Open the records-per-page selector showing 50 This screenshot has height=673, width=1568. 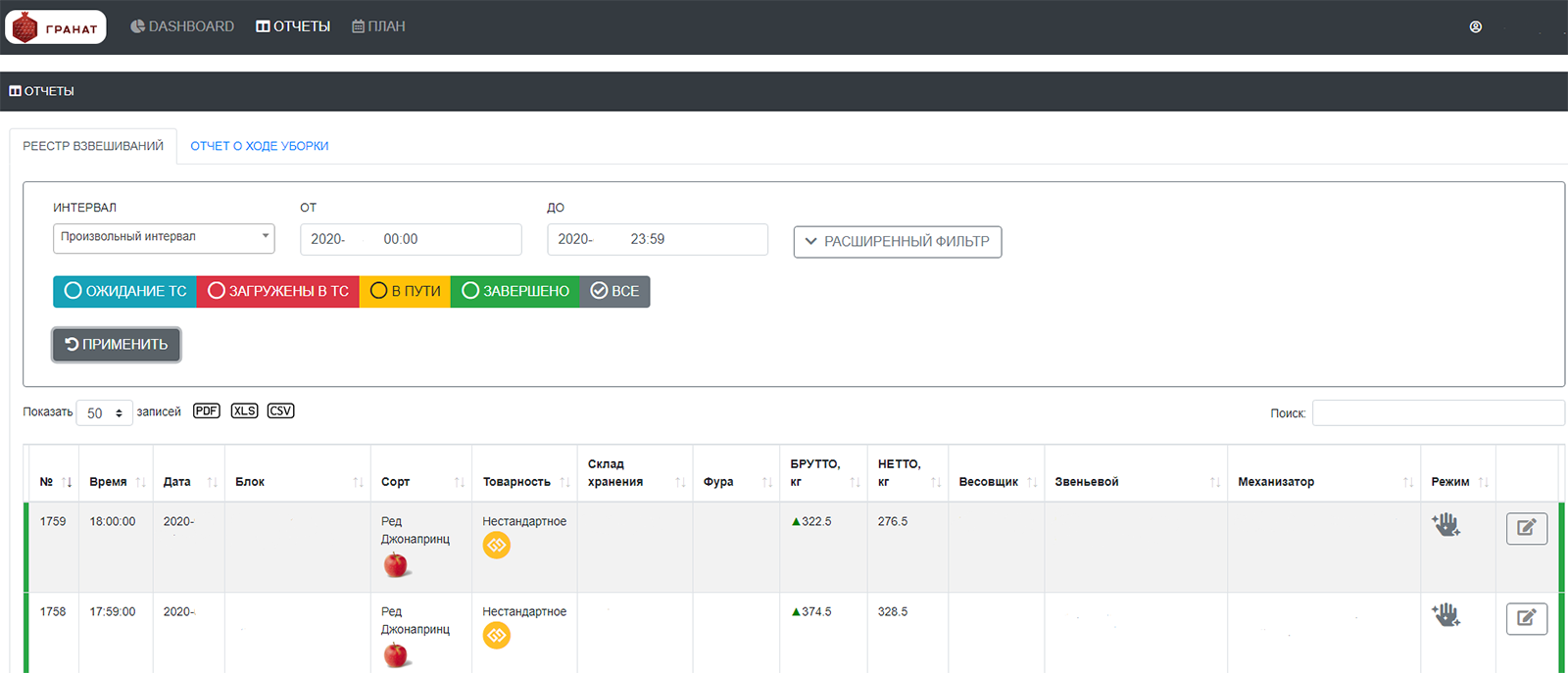pos(104,413)
